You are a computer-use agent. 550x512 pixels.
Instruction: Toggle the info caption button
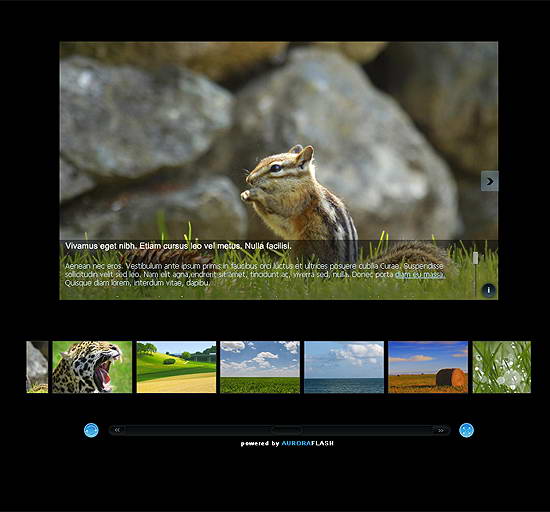pyautogui.click(x=488, y=290)
